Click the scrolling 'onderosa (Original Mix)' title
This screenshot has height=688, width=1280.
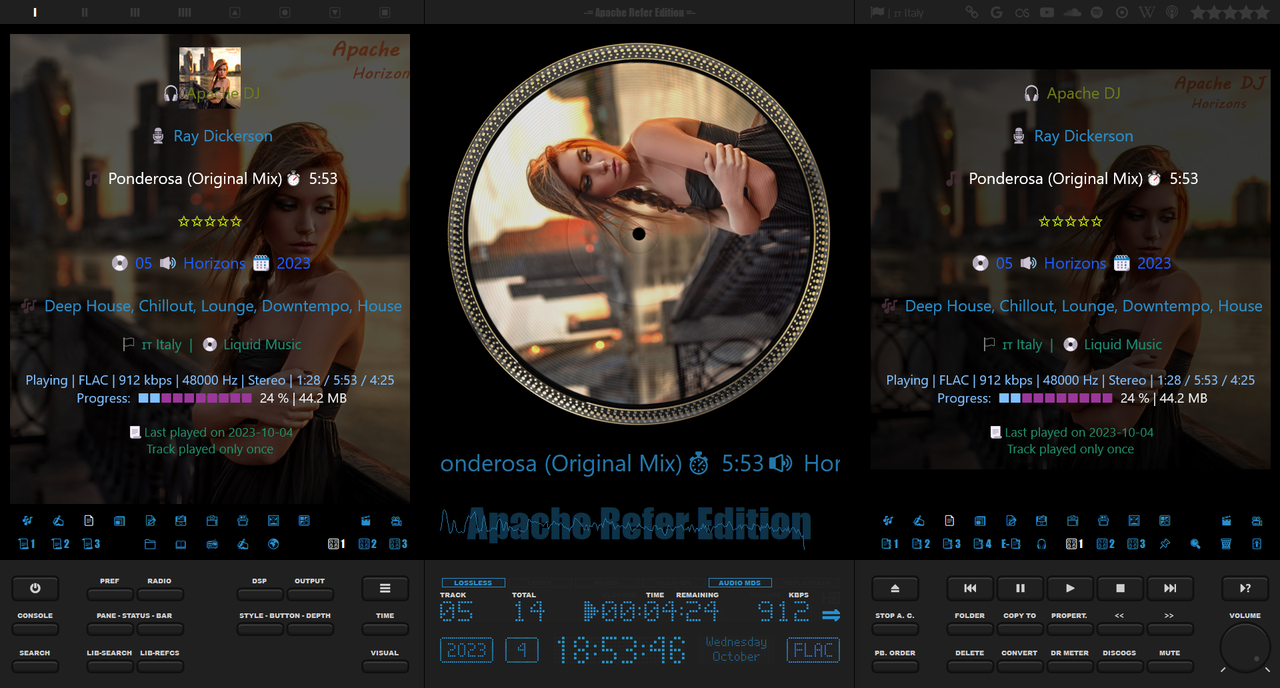(x=560, y=464)
